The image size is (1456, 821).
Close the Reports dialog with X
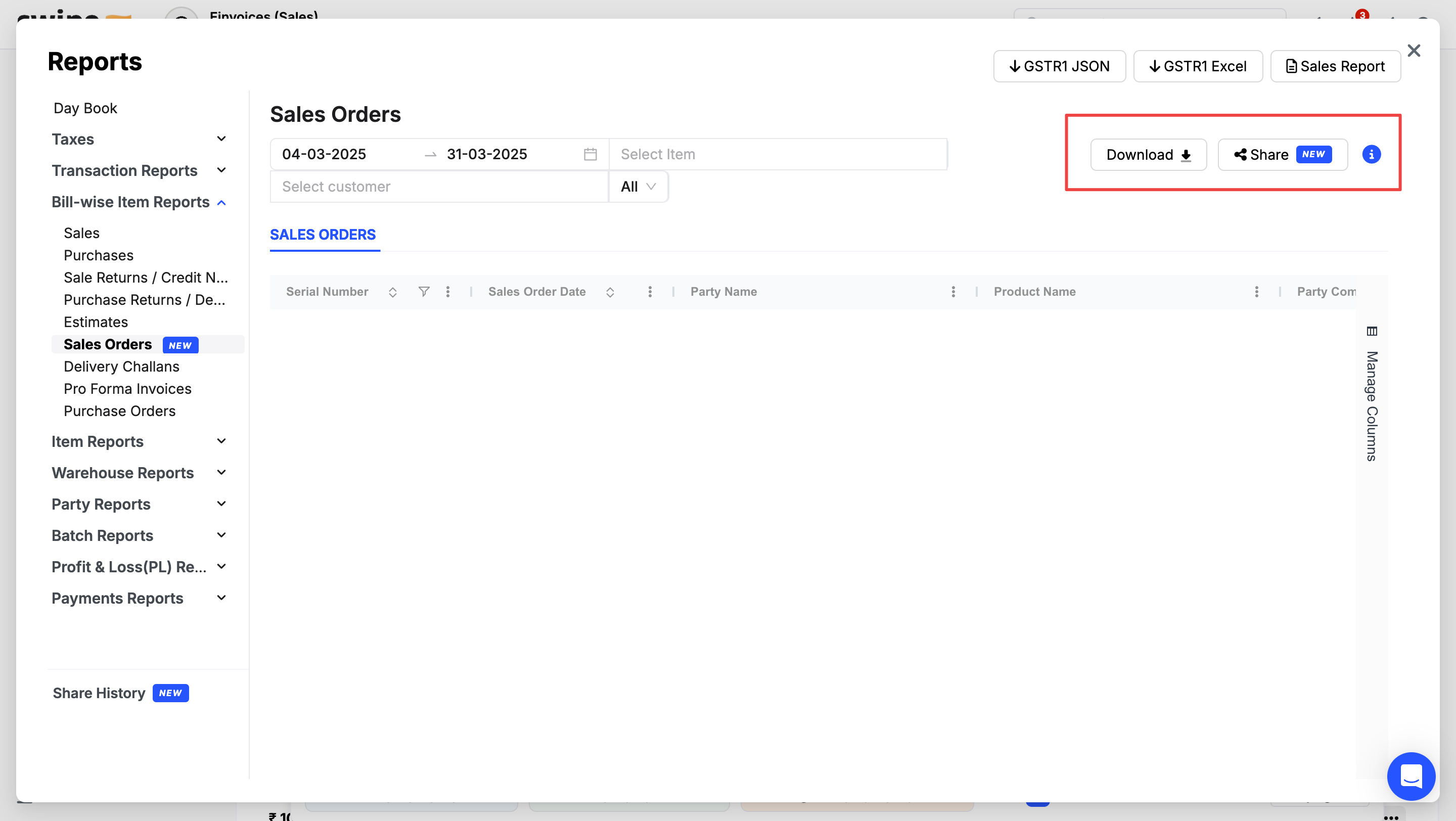point(1414,51)
